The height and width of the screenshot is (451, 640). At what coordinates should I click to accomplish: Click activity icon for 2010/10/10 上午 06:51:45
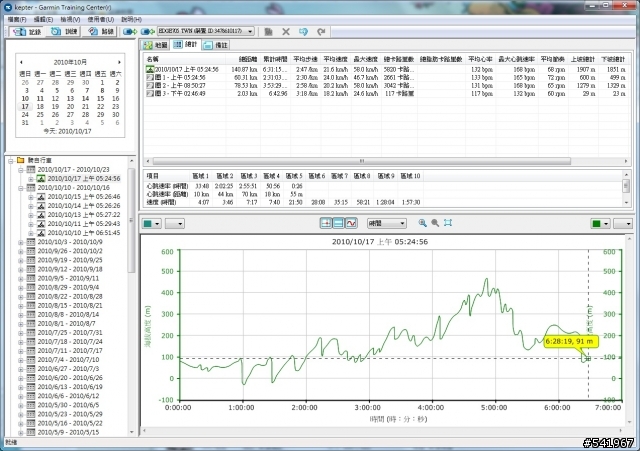[41, 233]
